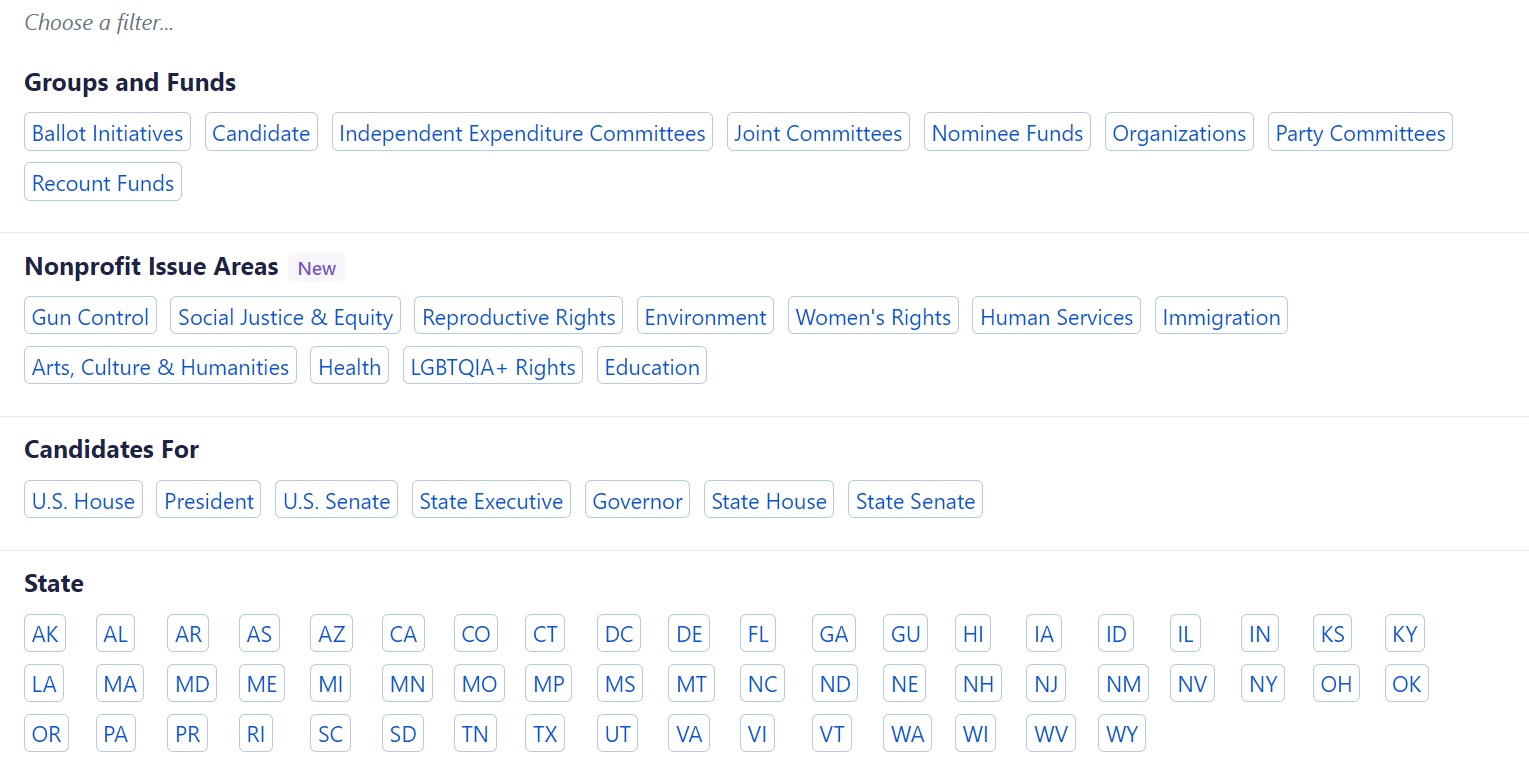Choose Governor under Candidates For

(637, 500)
